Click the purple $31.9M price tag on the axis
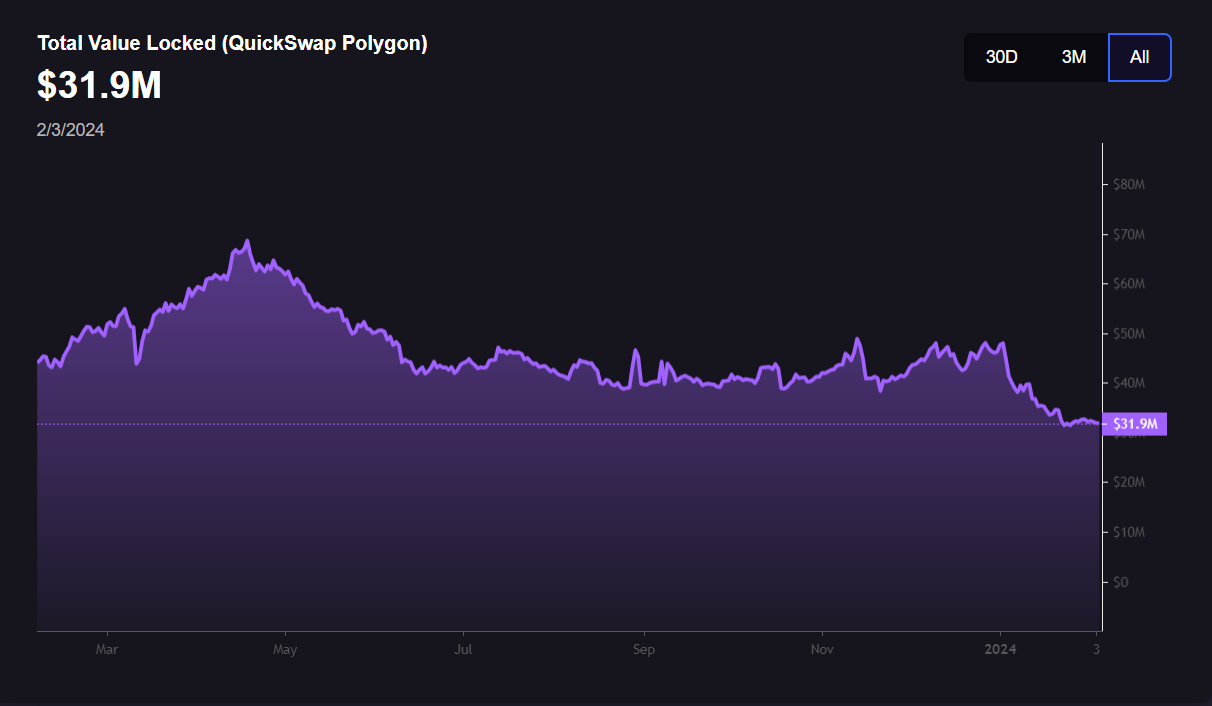This screenshot has width=1212, height=706. pyautogui.click(x=1134, y=424)
